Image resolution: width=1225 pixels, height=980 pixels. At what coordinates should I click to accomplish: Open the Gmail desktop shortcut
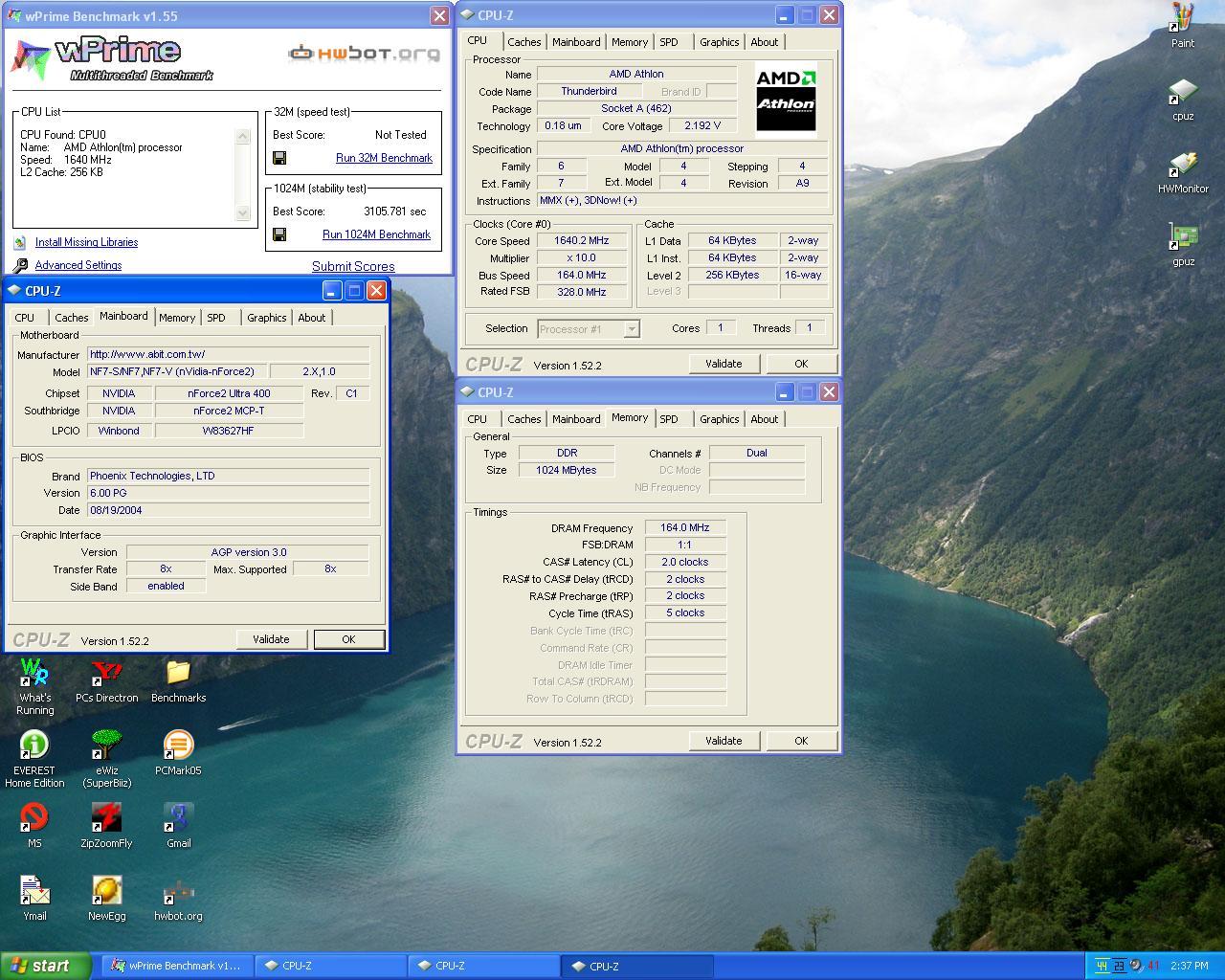pyautogui.click(x=178, y=825)
